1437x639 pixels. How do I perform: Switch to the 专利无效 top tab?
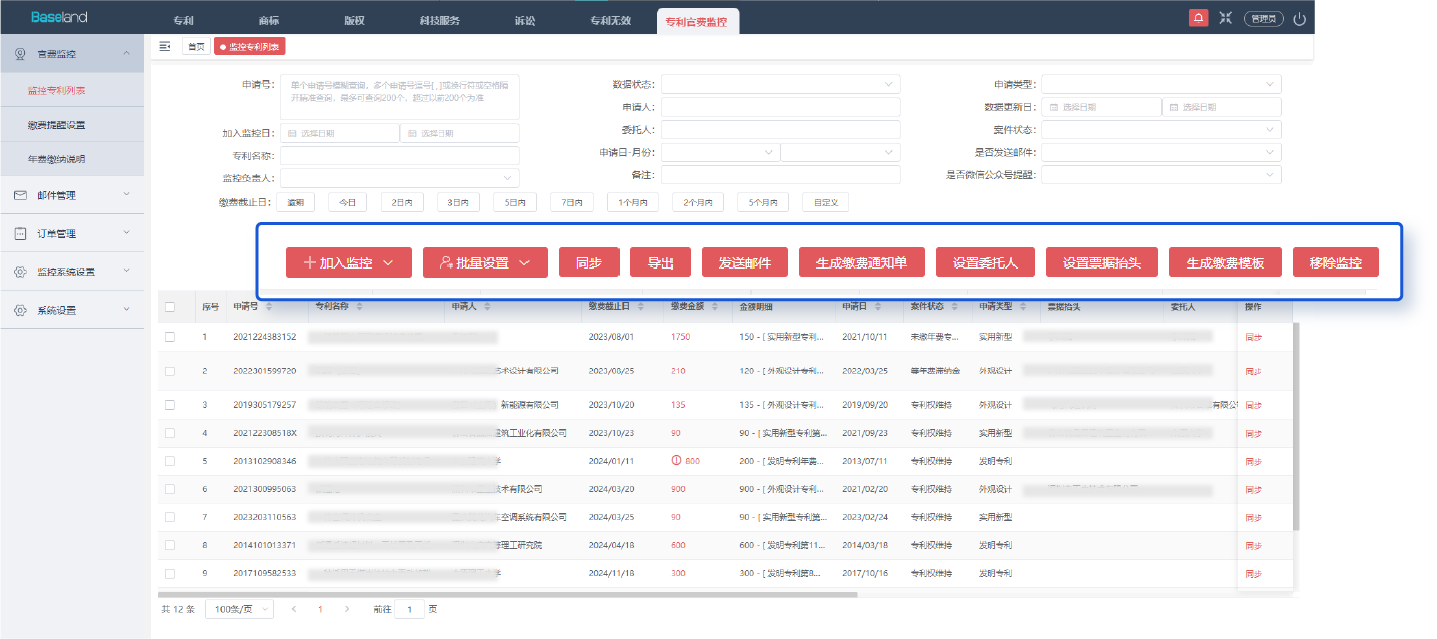[x=611, y=20]
